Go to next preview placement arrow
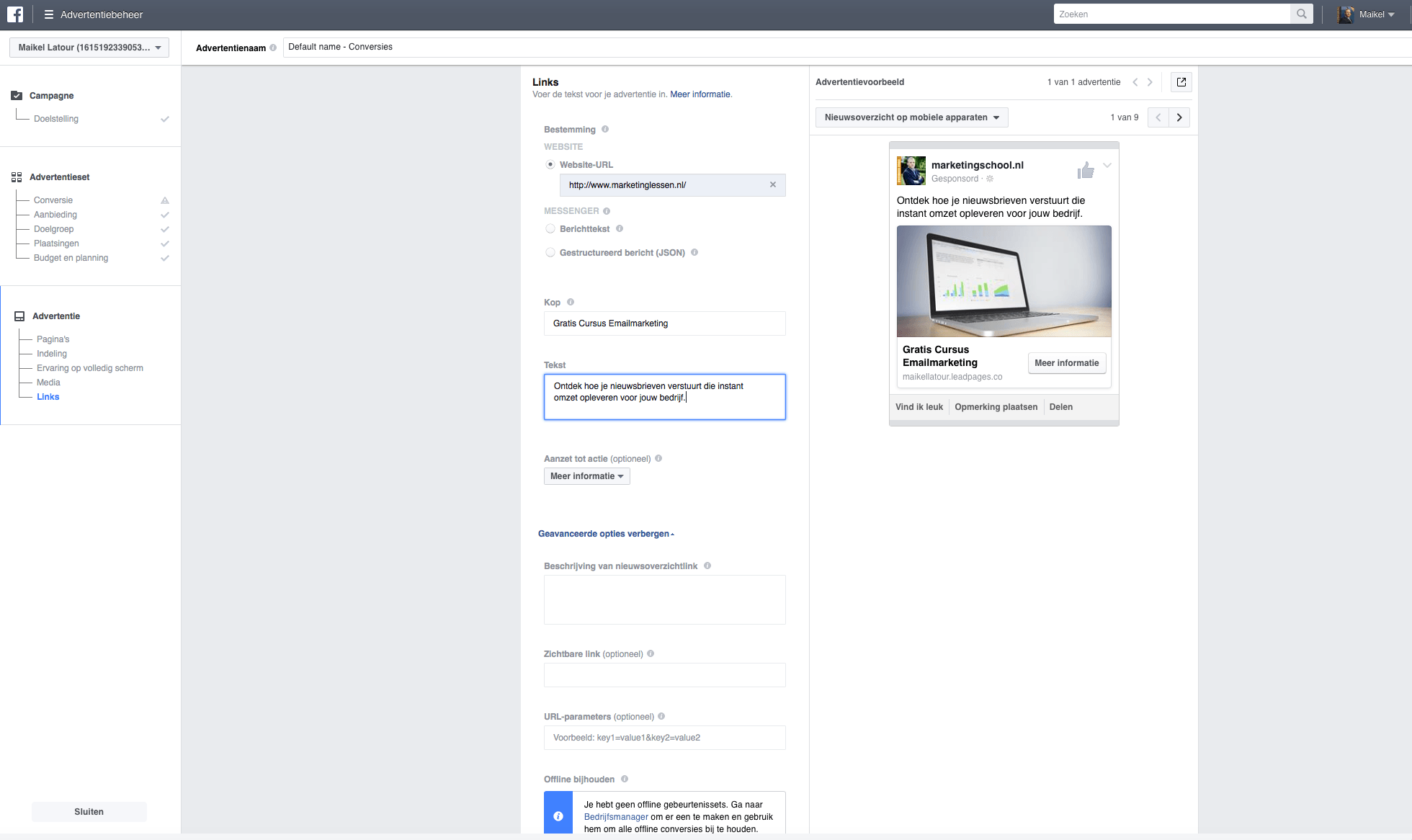Viewport: 1412px width, 840px height. click(x=1179, y=117)
